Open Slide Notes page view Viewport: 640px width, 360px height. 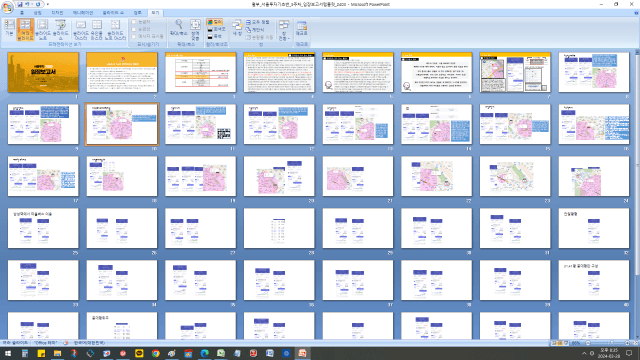42,29
